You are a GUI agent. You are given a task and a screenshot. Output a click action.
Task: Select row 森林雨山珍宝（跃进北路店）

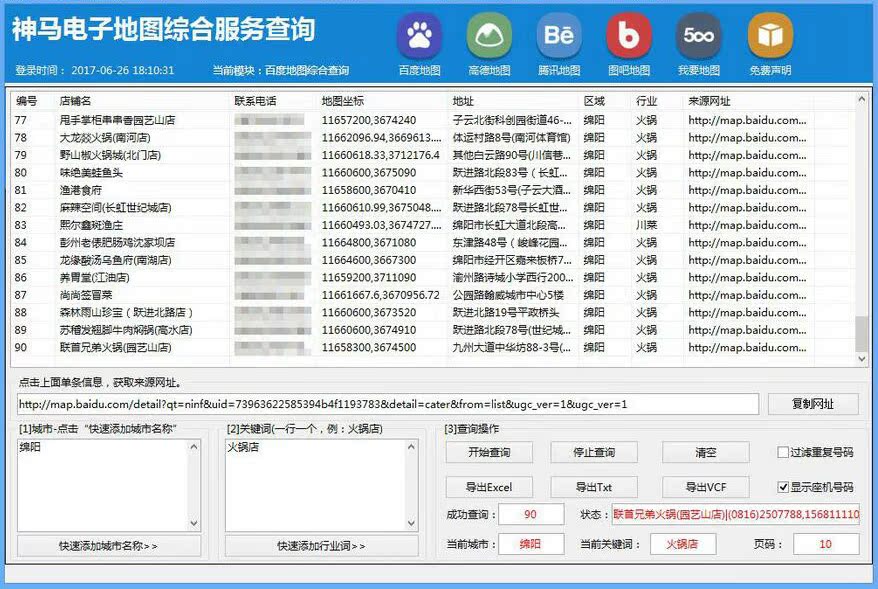pyautogui.click(x=433, y=312)
